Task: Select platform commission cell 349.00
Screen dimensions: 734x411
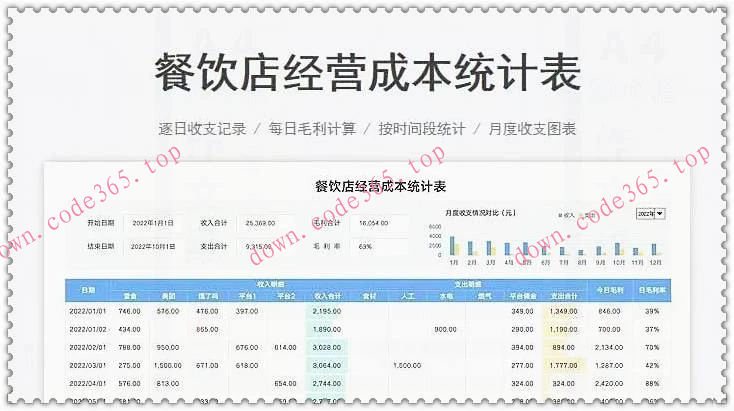Action: (522, 311)
